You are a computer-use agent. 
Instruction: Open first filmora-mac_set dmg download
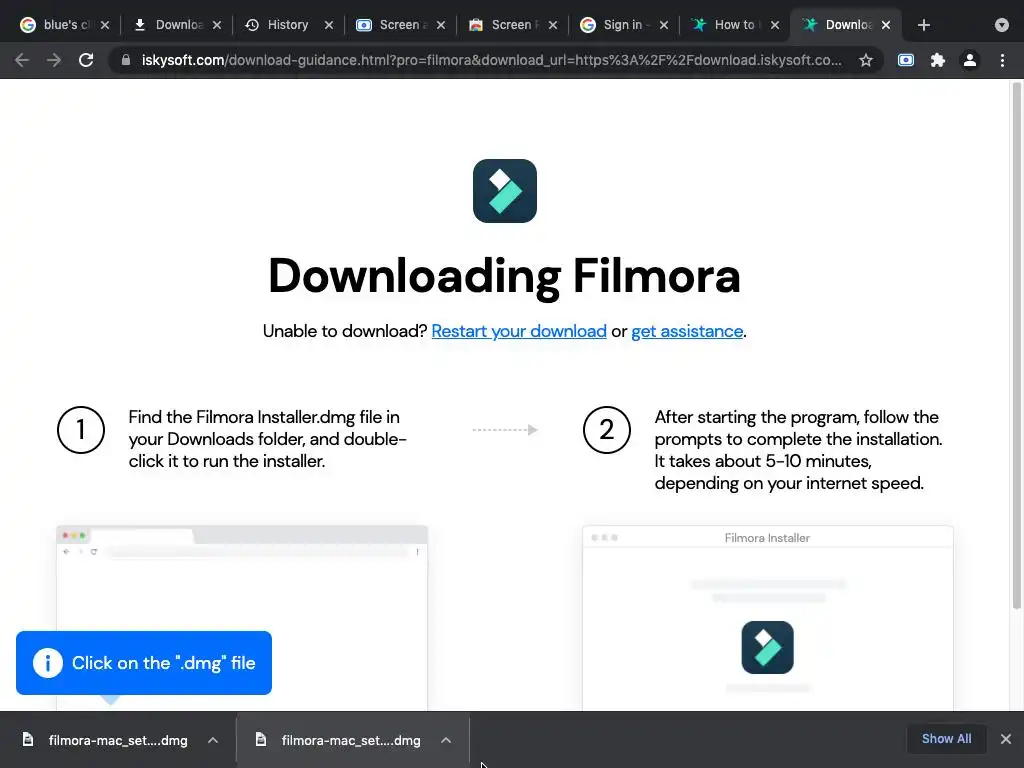coord(118,740)
